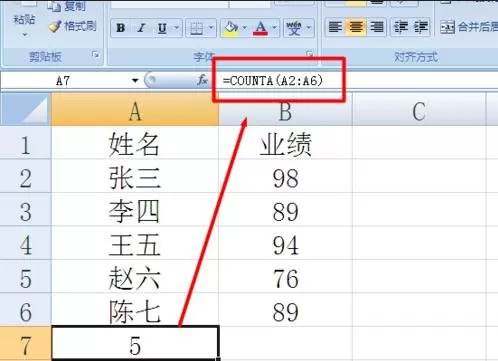Click the cell borders icon
498x361 pixels.
click(197, 28)
